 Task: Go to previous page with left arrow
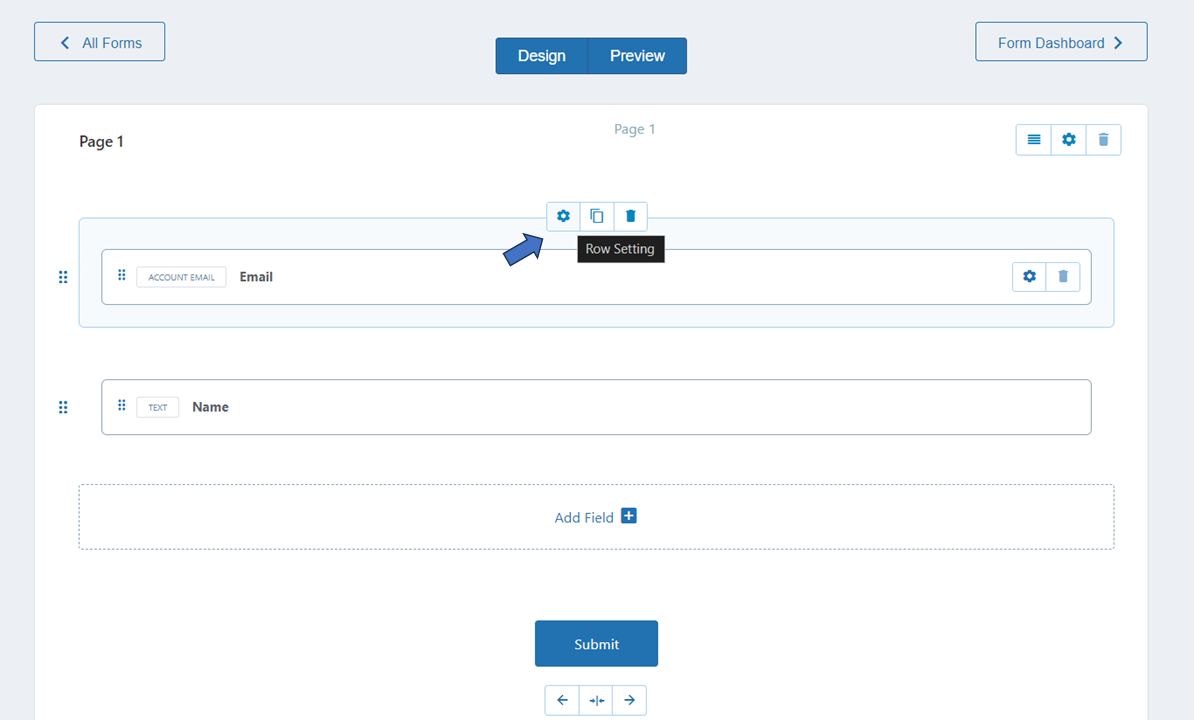[x=562, y=700]
